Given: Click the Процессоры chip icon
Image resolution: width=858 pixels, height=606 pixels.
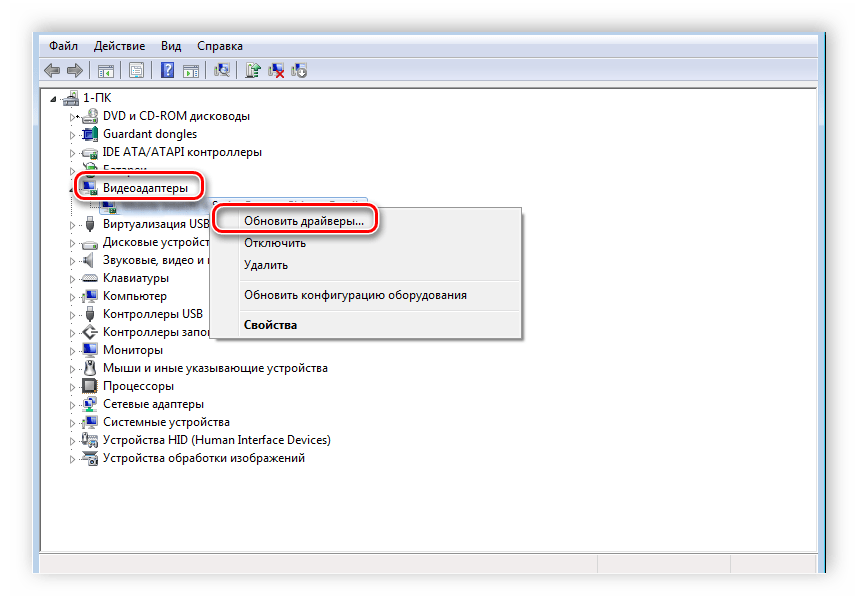Looking at the screenshot, I should point(89,386).
